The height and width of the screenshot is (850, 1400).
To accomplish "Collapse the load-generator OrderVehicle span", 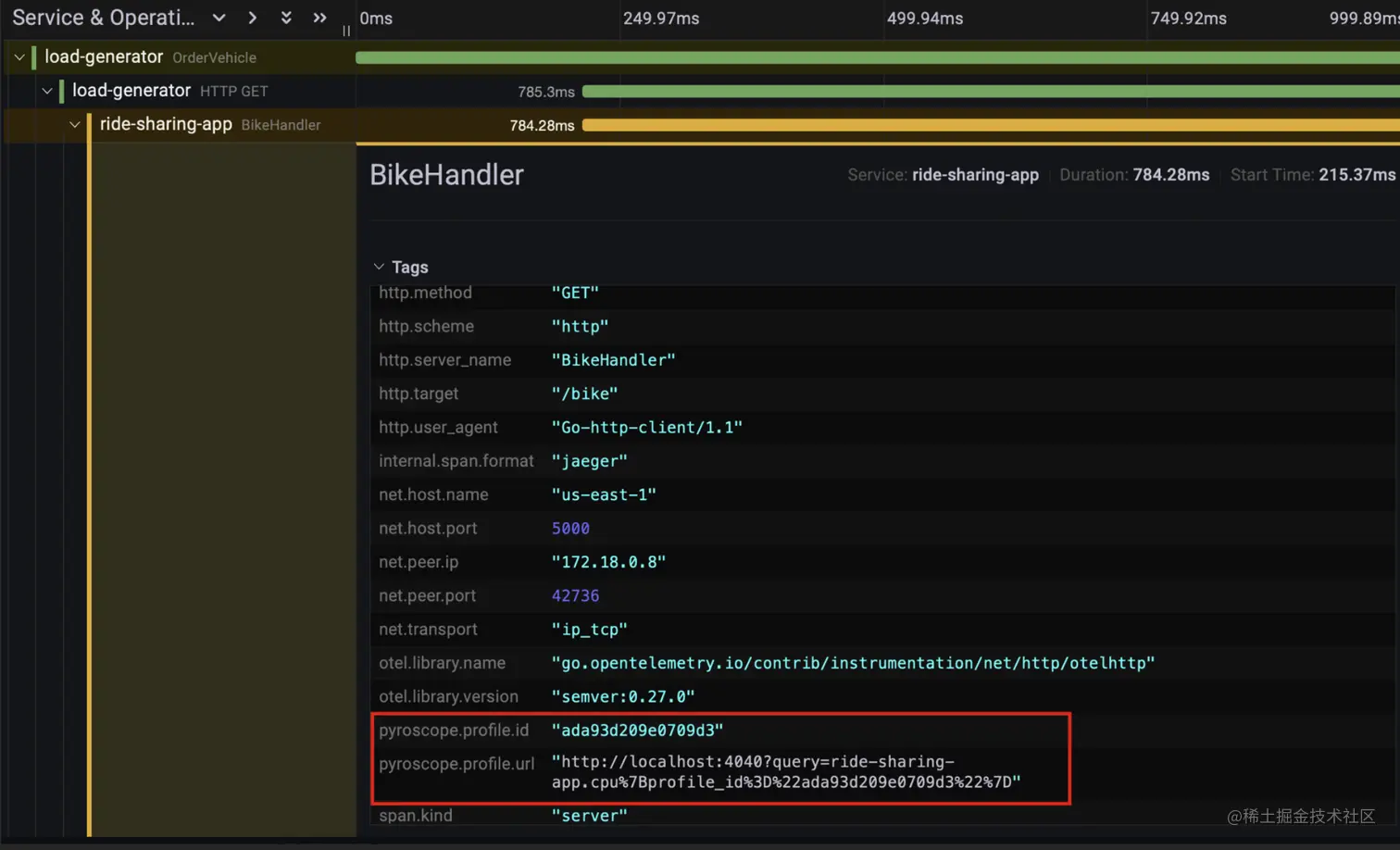I will pyautogui.click(x=19, y=57).
